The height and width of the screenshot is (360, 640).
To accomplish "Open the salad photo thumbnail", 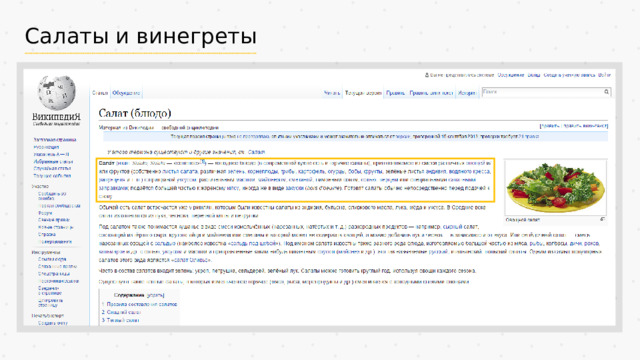I will 556,187.
